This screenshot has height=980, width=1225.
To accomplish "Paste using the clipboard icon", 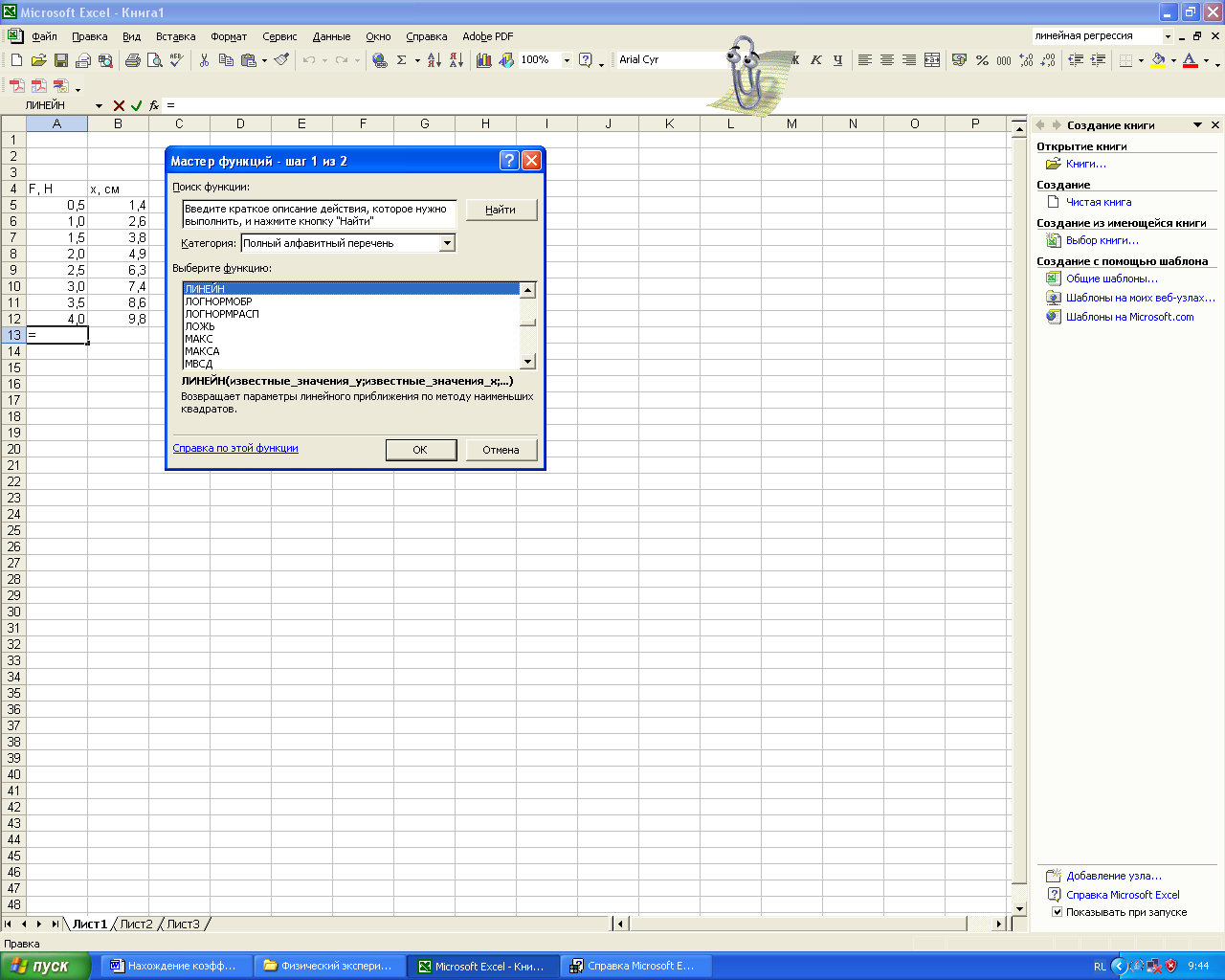I will coord(249,60).
